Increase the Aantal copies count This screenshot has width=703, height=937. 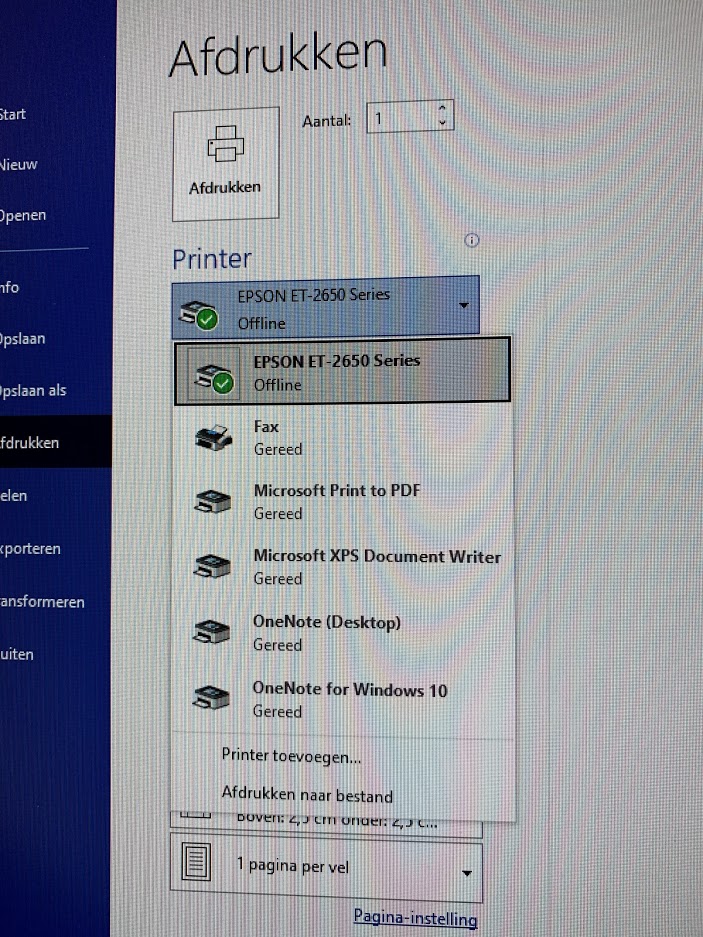[x=443, y=108]
